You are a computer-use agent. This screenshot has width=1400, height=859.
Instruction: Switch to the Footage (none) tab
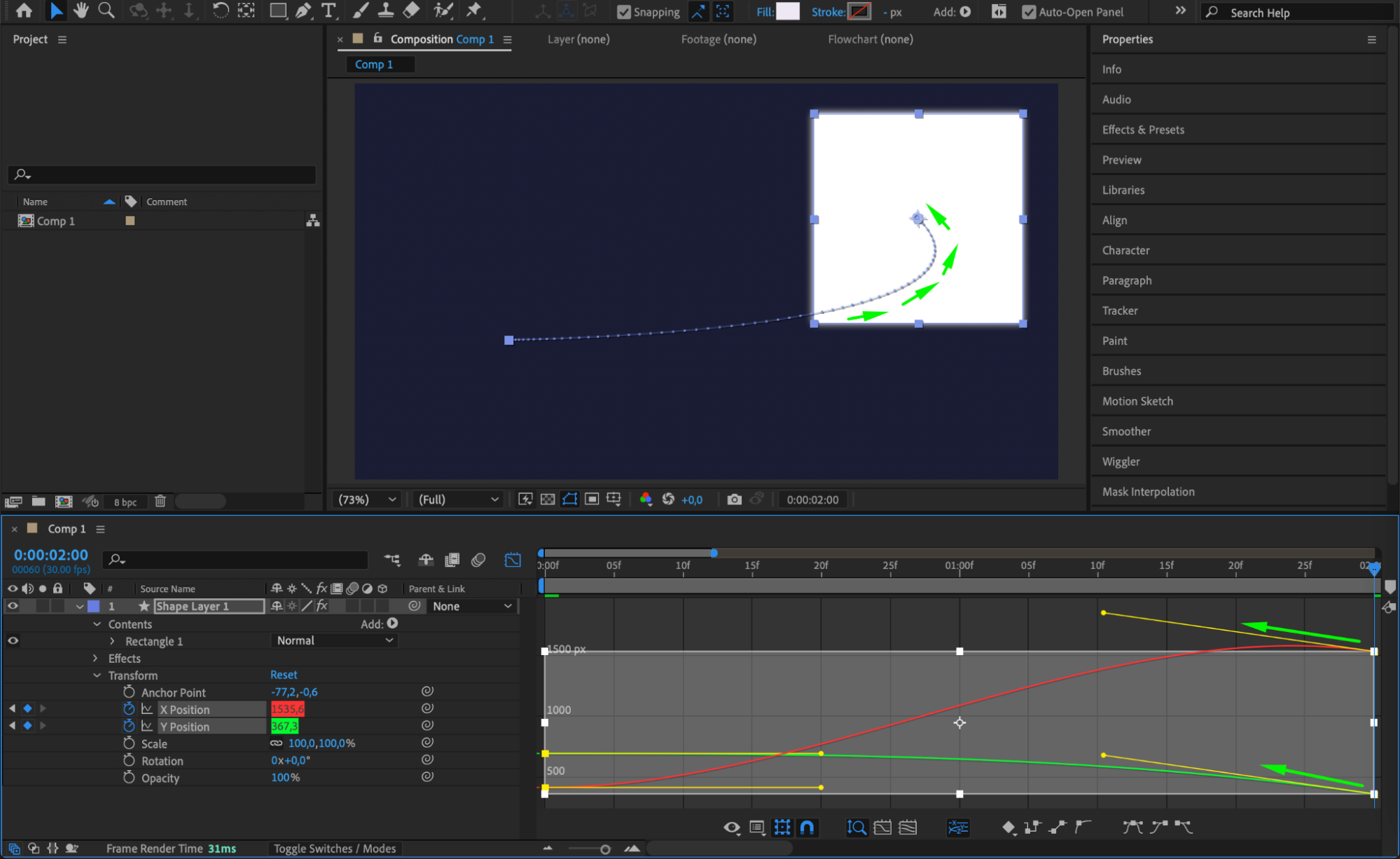(719, 39)
